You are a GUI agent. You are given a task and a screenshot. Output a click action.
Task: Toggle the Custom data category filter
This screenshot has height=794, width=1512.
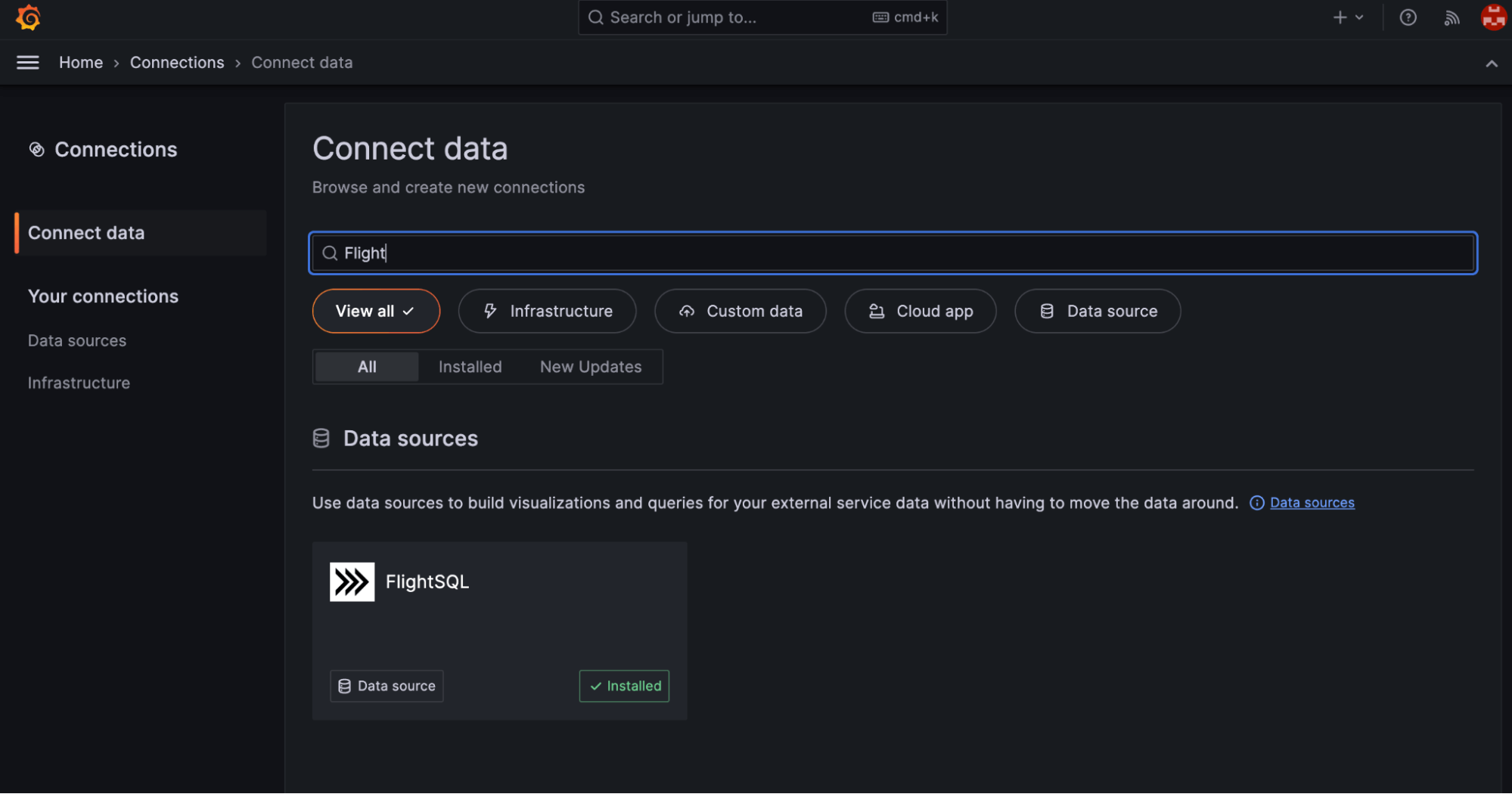point(740,311)
